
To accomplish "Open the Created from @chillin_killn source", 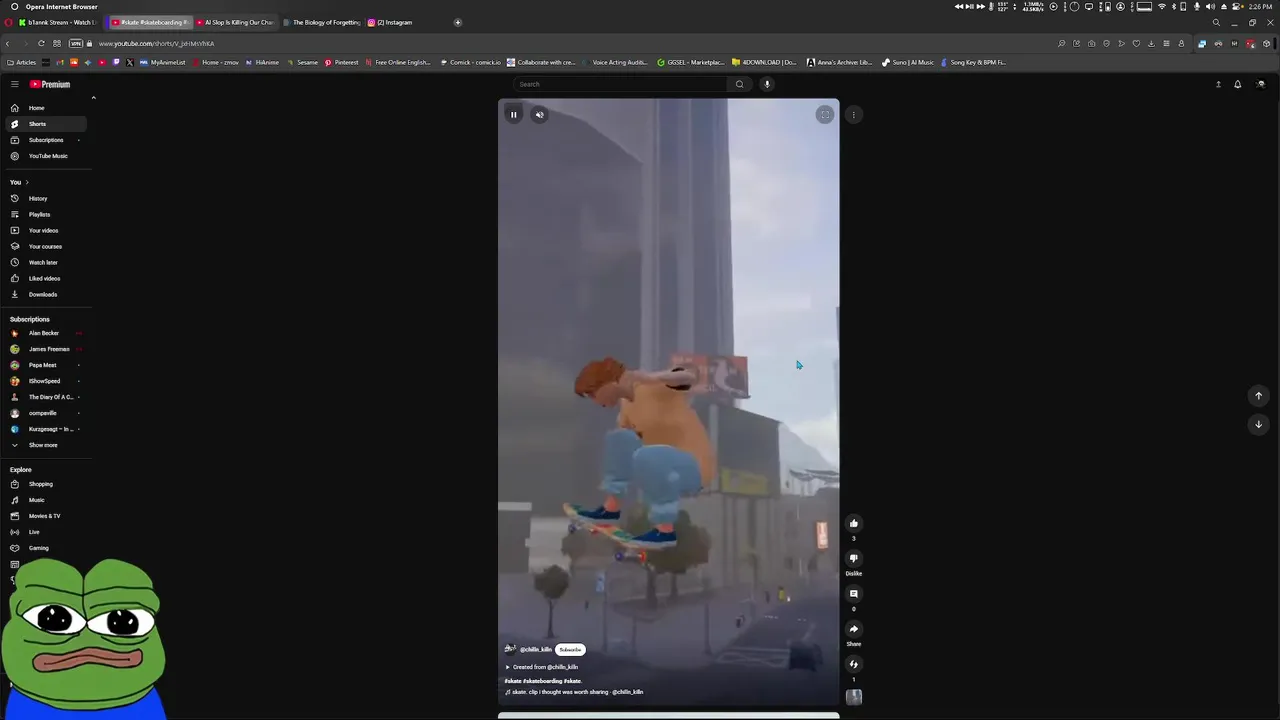I will [x=542, y=667].
